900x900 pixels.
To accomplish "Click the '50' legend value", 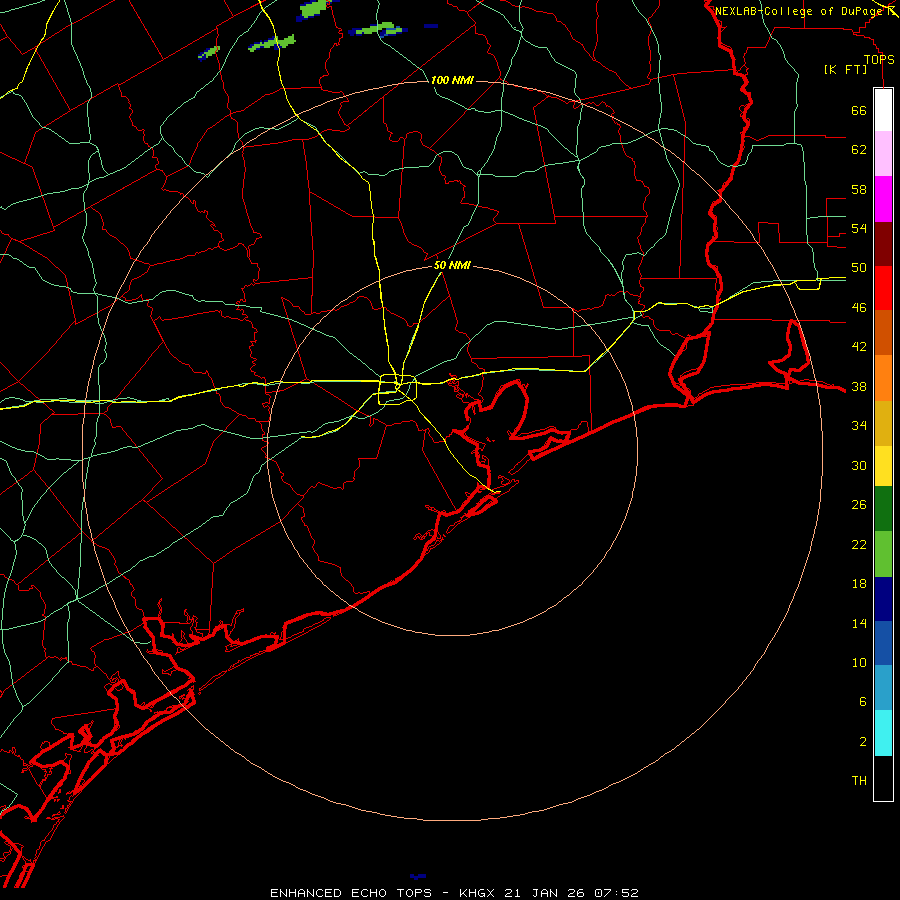I will (859, 268).
